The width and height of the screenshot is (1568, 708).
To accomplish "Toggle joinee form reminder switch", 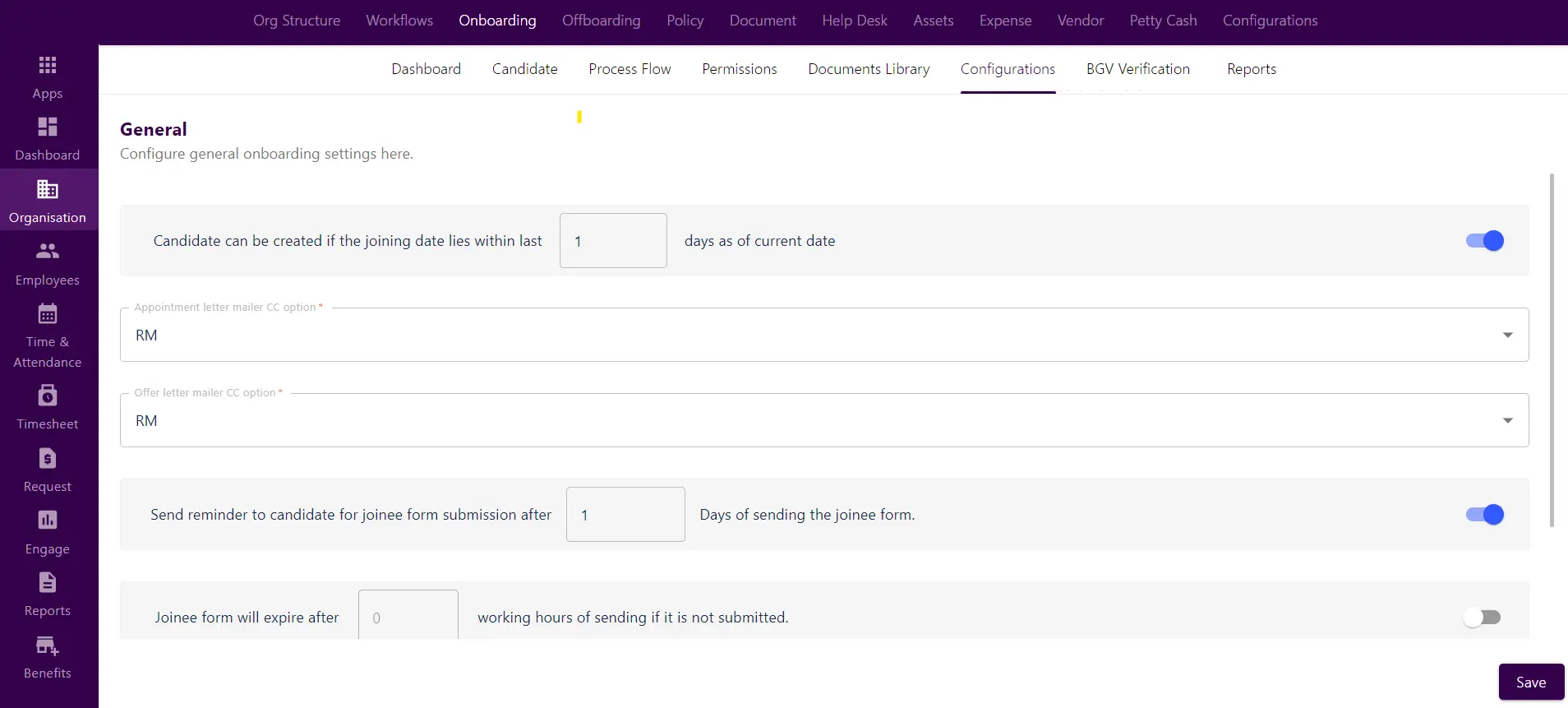I will pyautogui.click(x=1485, y=515).
